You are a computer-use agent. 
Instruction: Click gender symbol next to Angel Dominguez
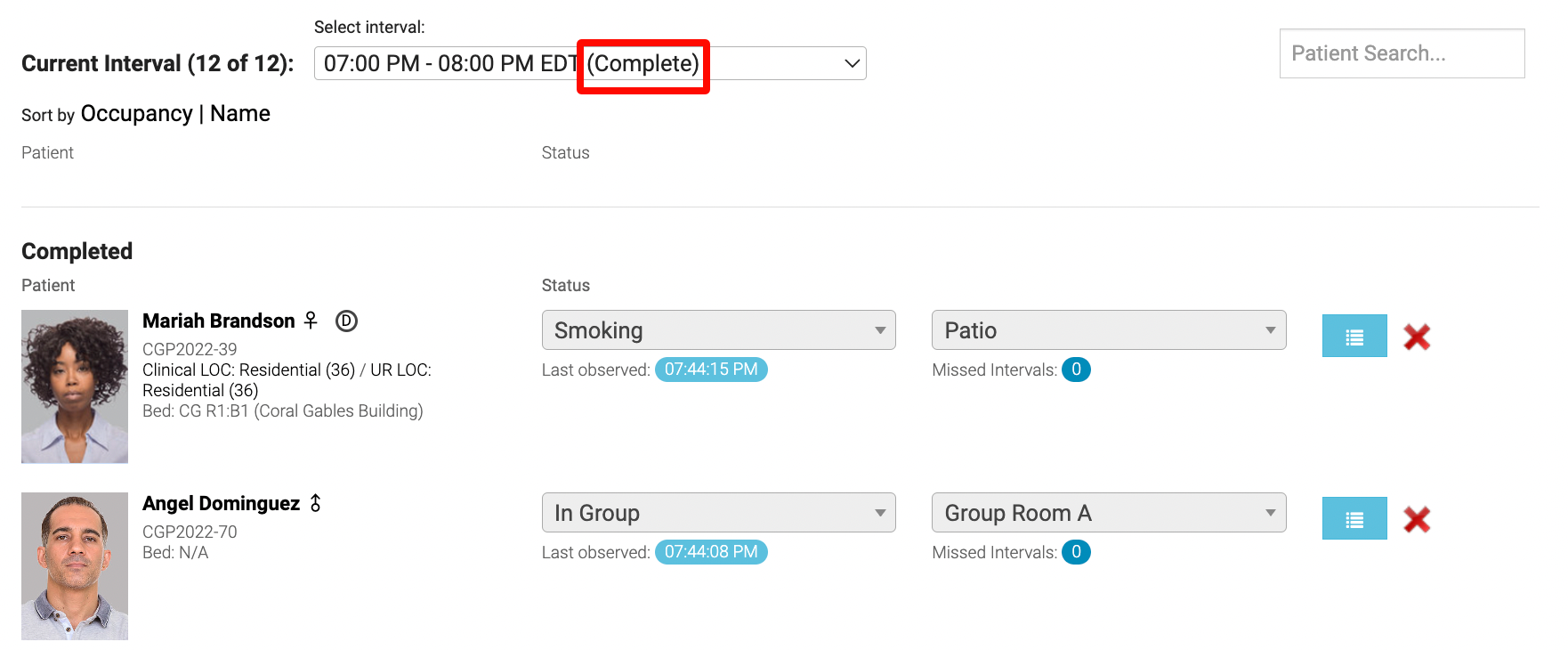(x=316, y=503)
